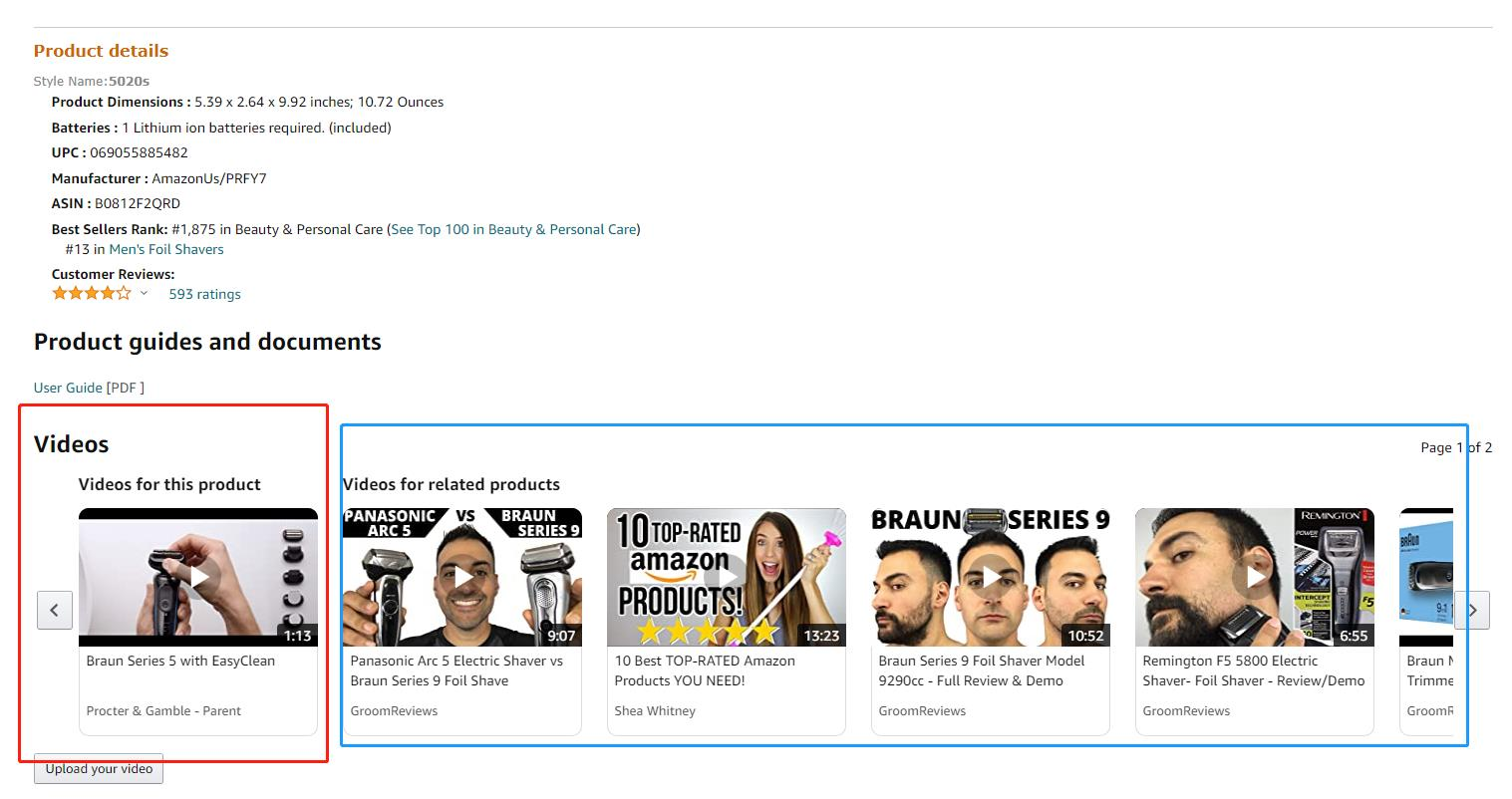Image resolution: width=1512 pixels, height=799 pixels.
Task: Open Panasonic Arc 5 Electric Shaver title
Action: [x=456, y=670]
